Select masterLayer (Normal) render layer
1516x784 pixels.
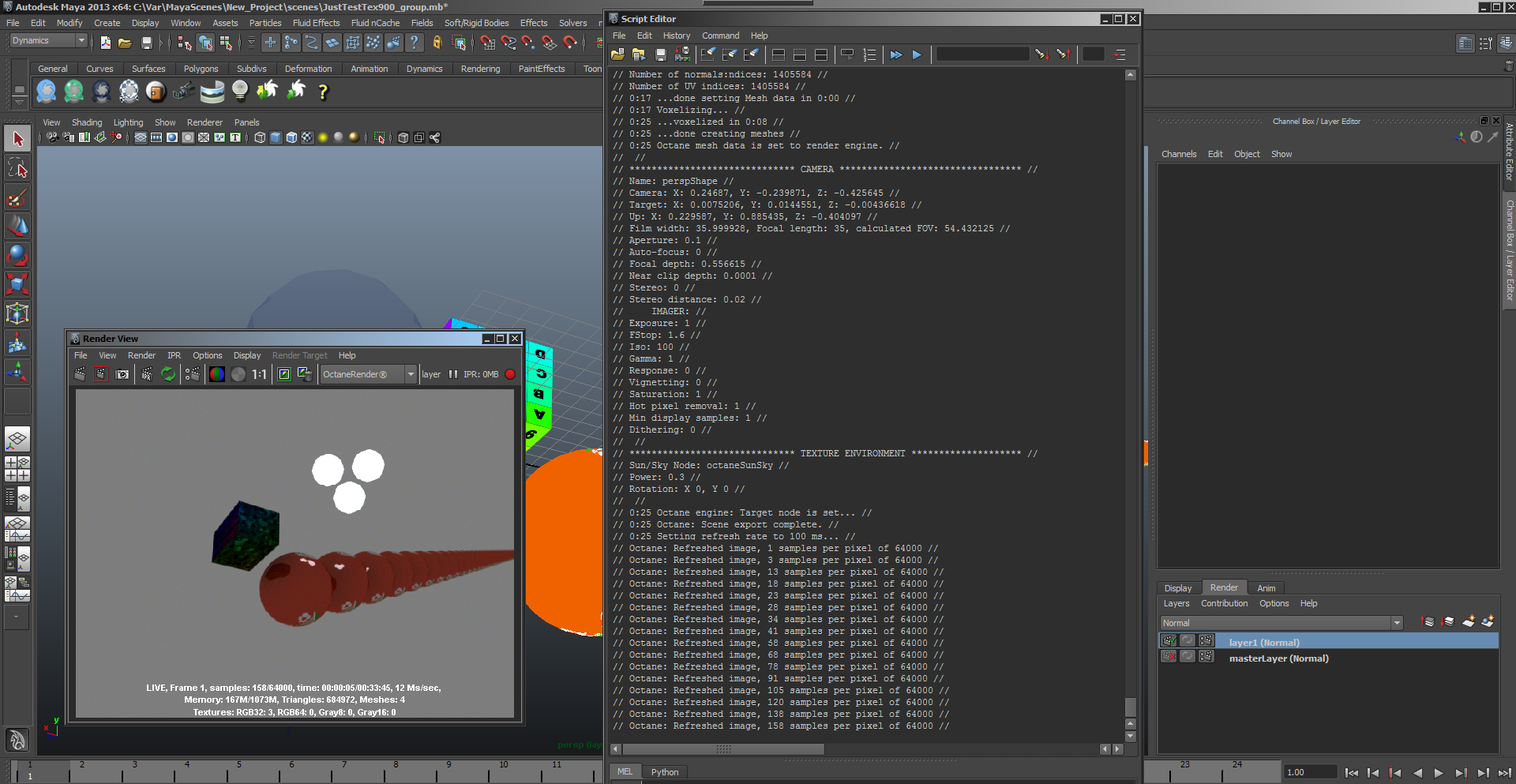1278,658
